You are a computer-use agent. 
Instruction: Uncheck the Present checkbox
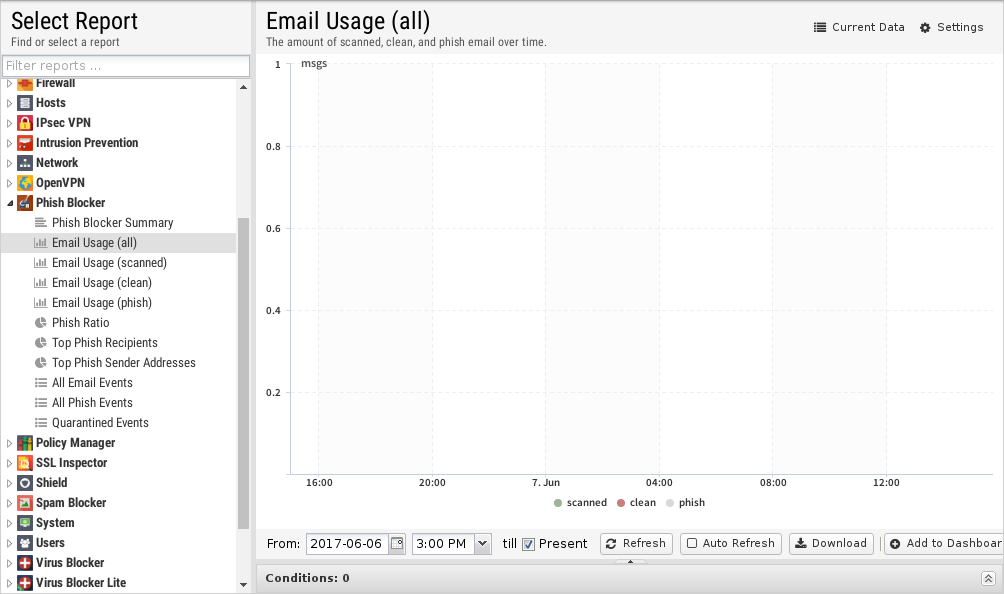point(529,544)
